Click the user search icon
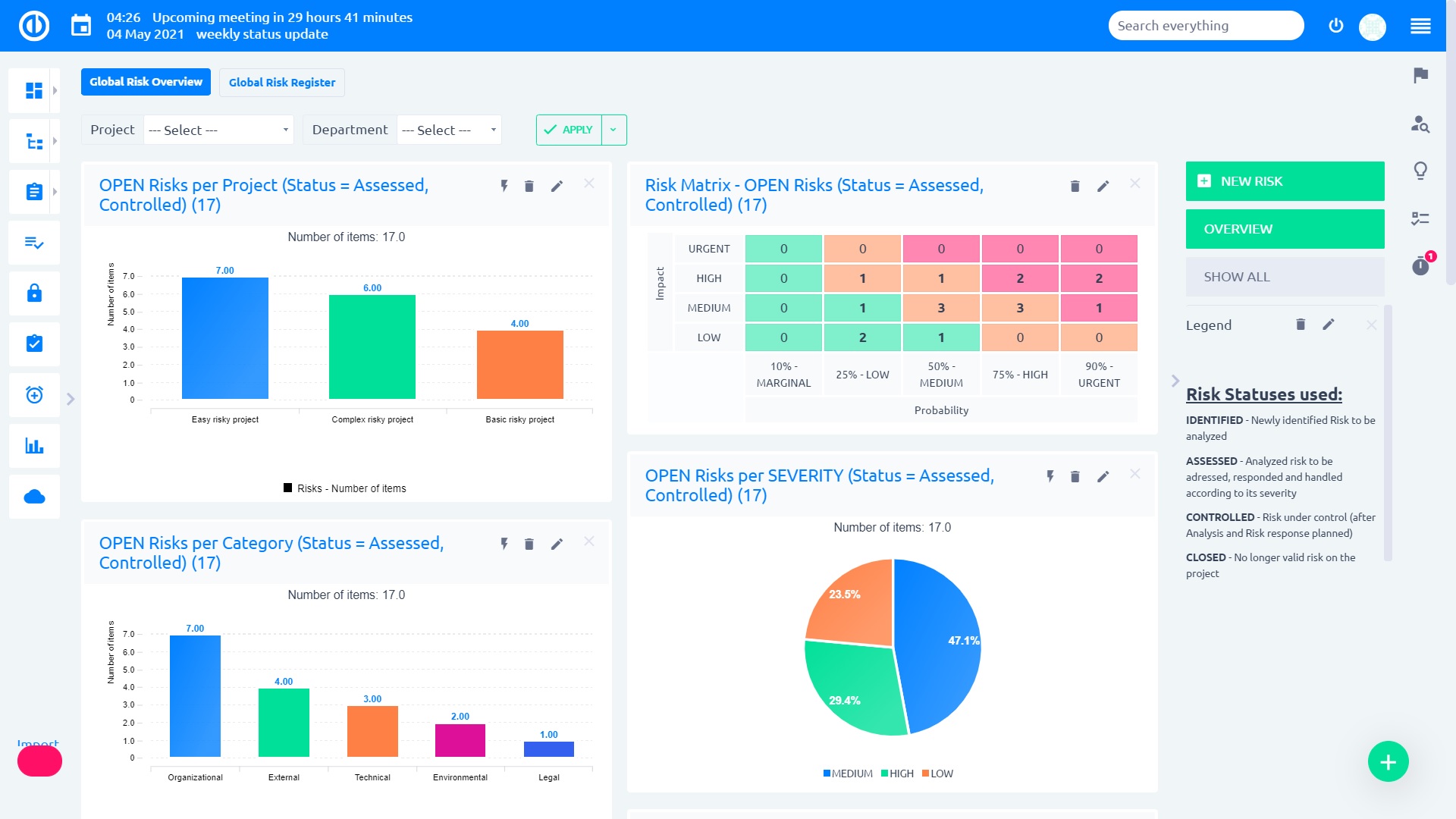 1420,126
